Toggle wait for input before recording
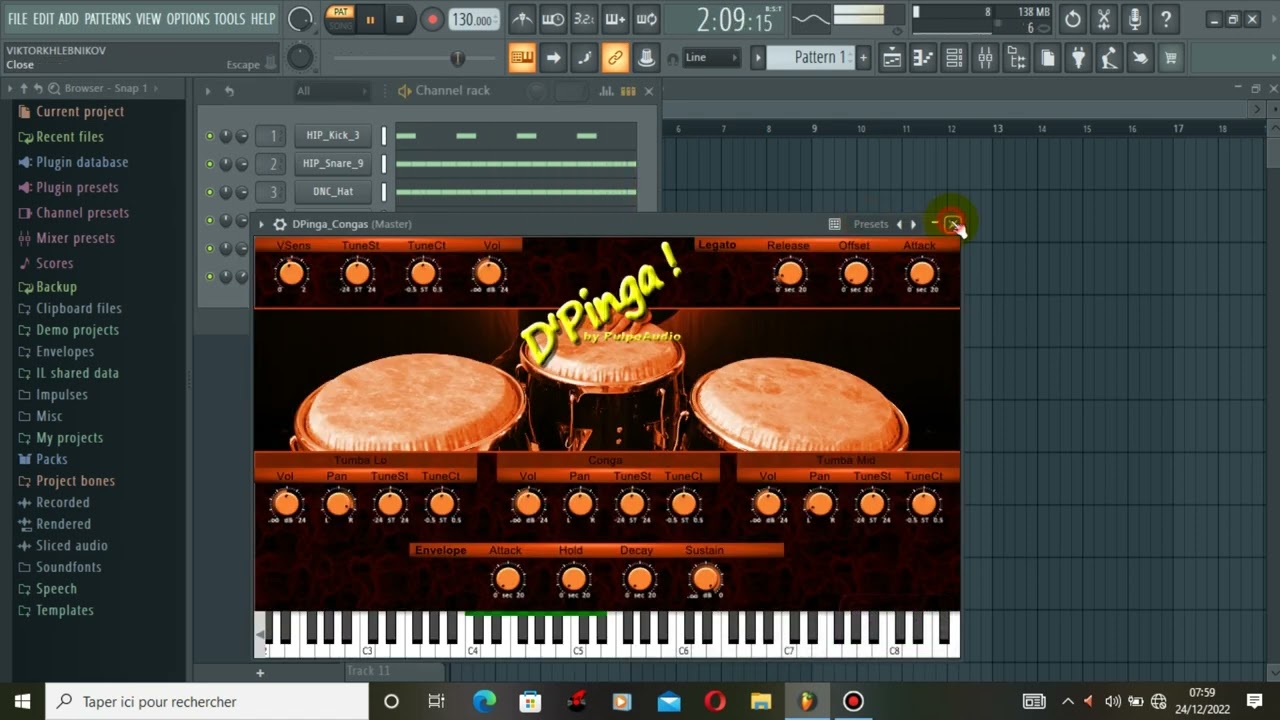Viewport: 1280px width, 720px height. coord(552,19)
